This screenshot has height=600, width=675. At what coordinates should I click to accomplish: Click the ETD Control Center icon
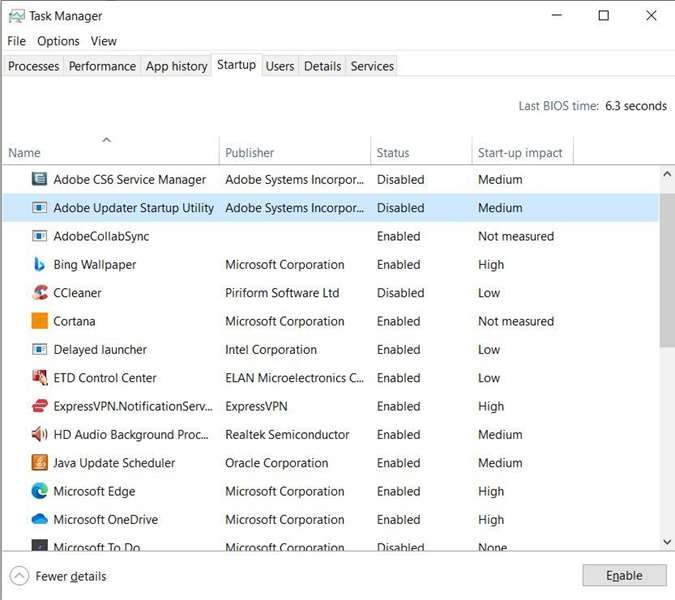tap(40, 378)
